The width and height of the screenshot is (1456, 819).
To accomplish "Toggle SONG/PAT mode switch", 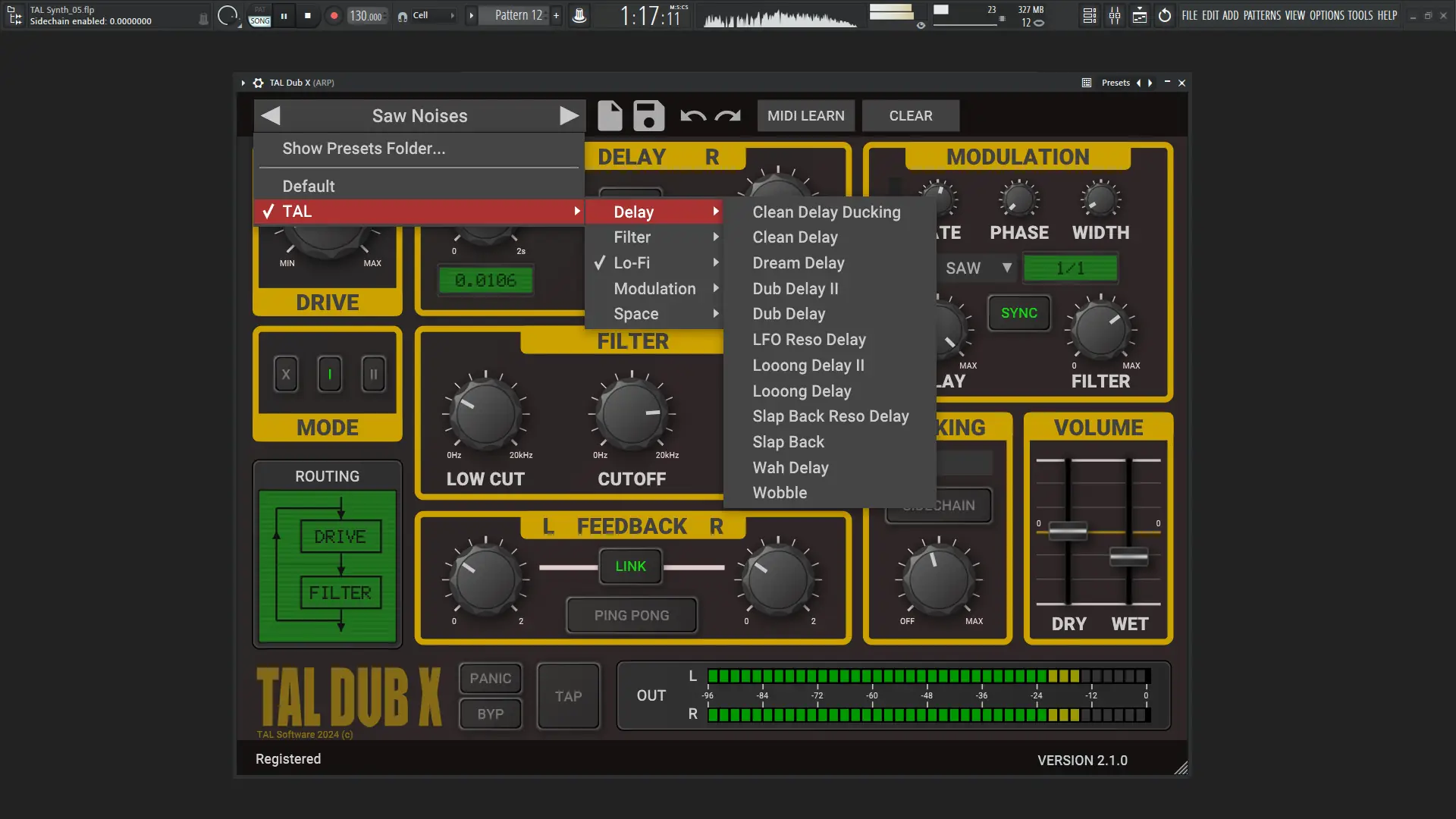I will tap(259, 16).
